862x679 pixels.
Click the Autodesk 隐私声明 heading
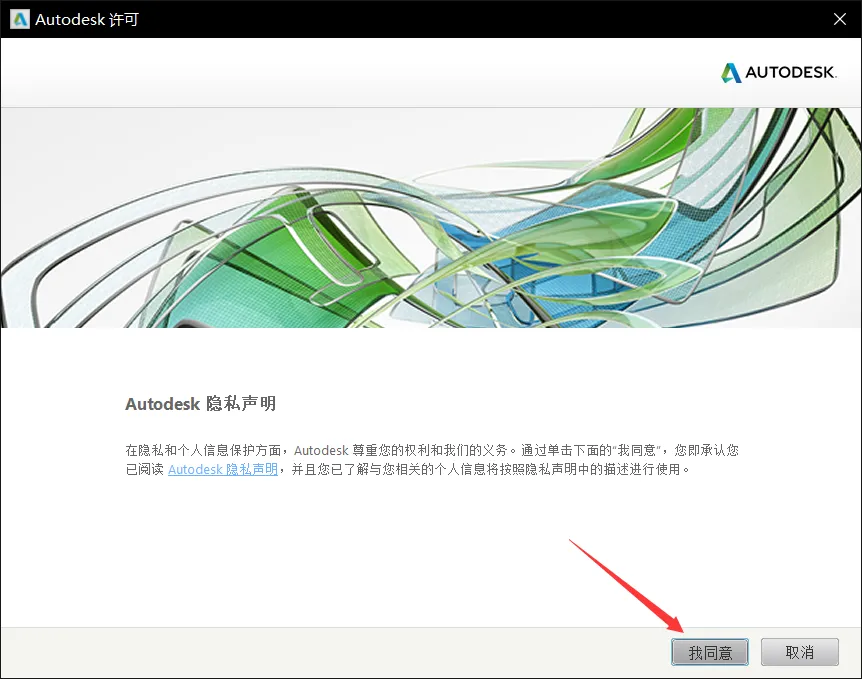[x=200, y=404]
